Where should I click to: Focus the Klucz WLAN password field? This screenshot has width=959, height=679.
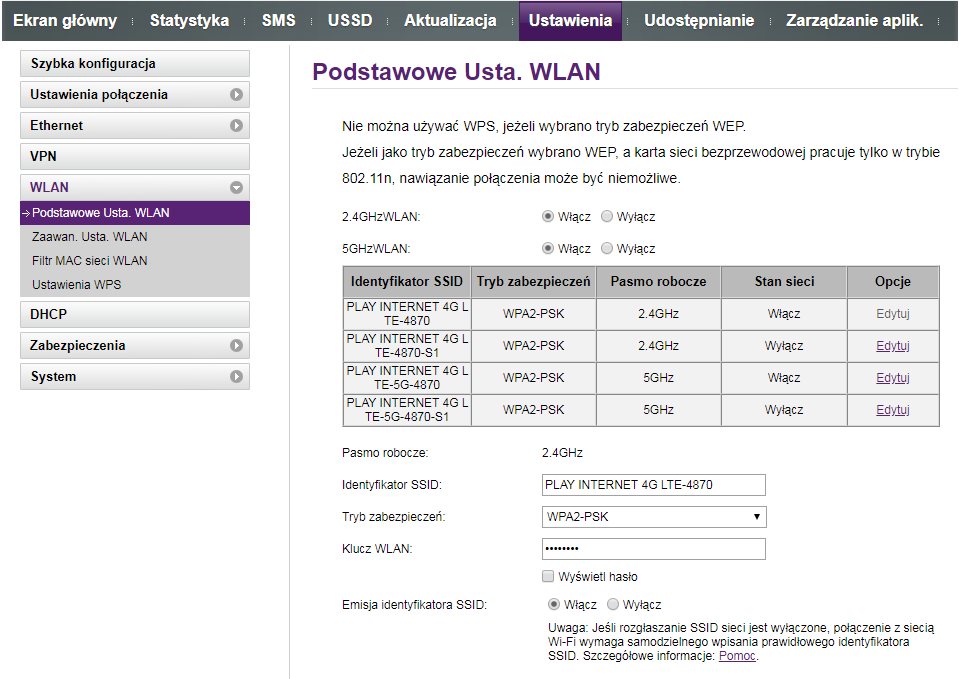[x=653, y=549]
